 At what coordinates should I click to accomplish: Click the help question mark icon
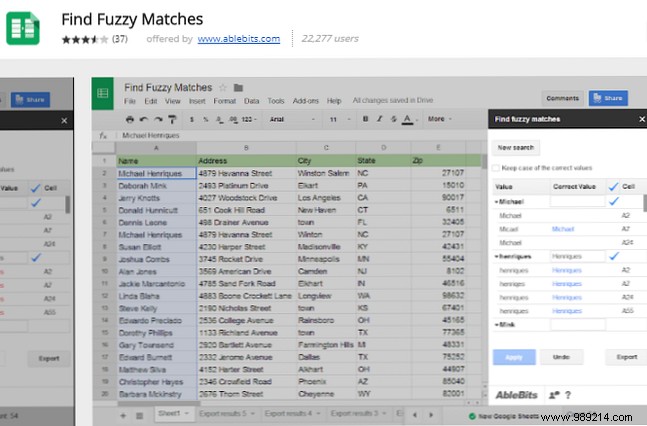pyautogui.click(x=568, y=395)
